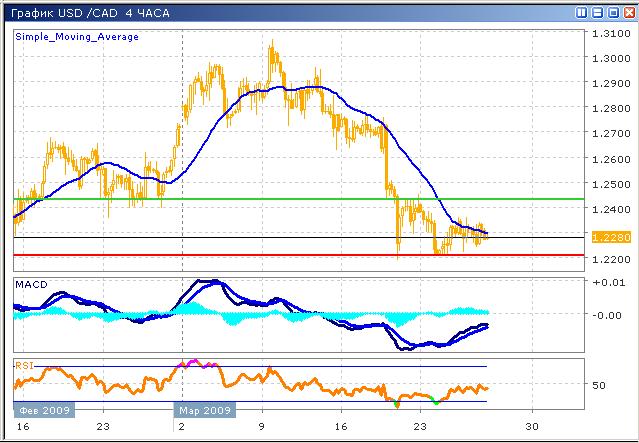Click the Simple_Moving_Average indicator label
639x443 pixels.
(x=77, y=37)
